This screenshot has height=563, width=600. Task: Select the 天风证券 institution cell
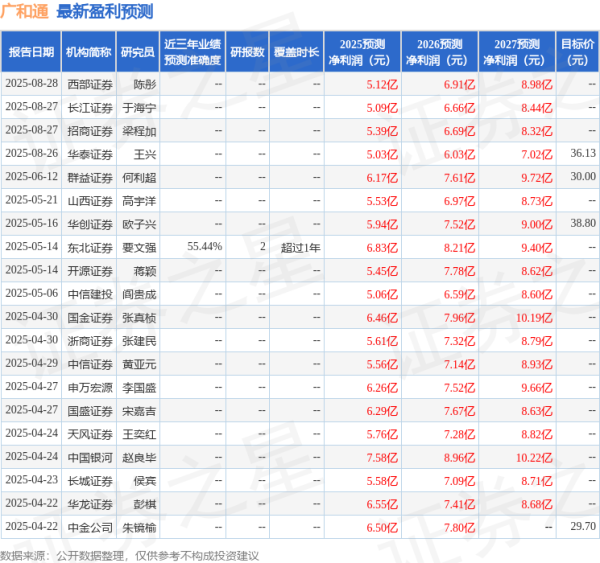coord(90,434)
